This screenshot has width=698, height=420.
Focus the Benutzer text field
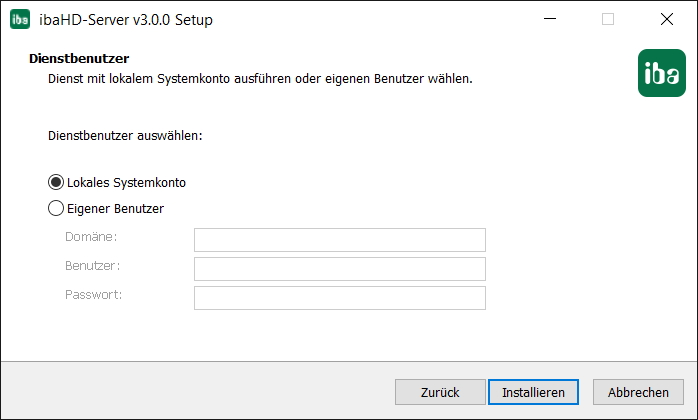coord(339,269)
